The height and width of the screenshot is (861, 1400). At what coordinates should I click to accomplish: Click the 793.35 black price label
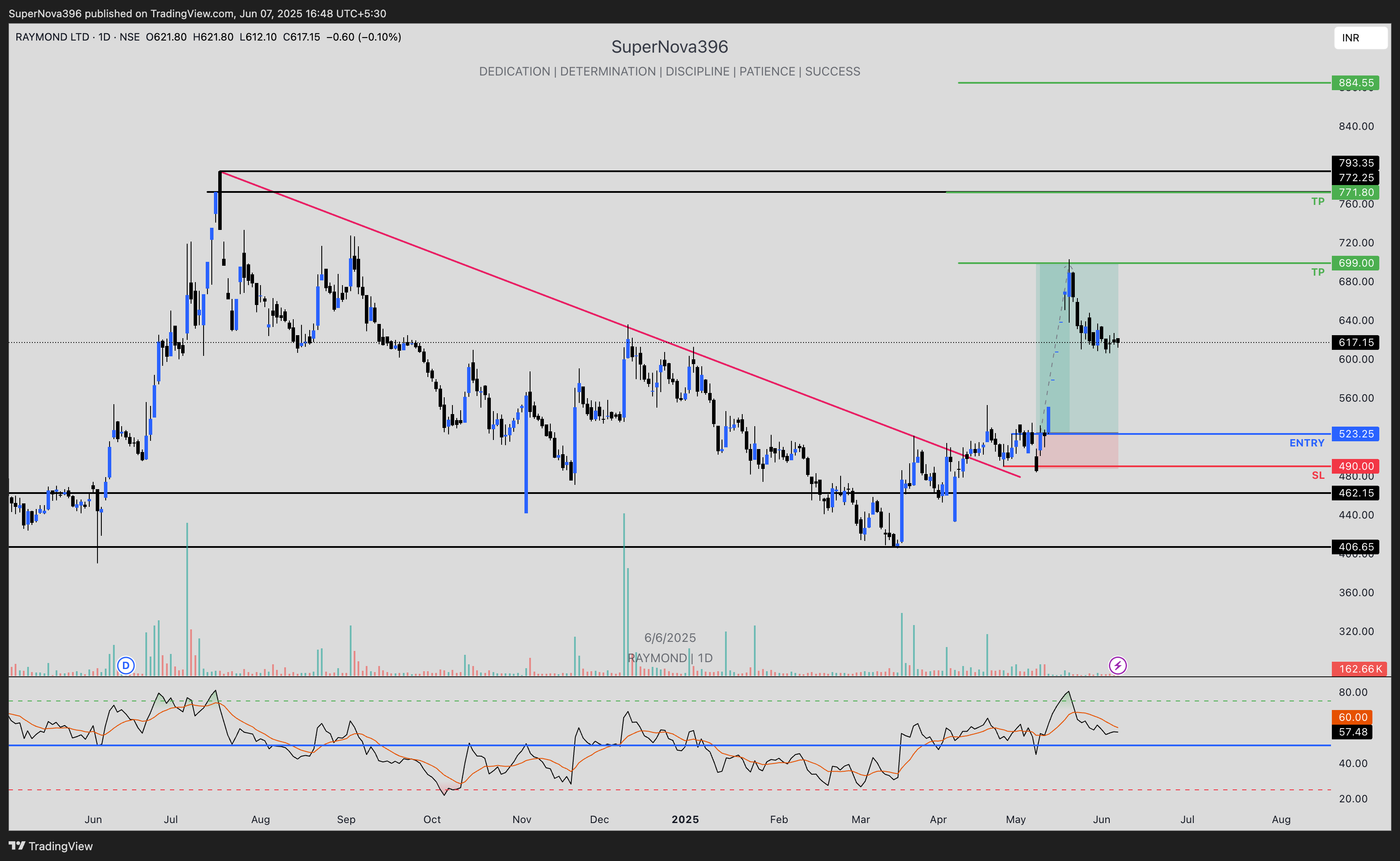click(x=1356, y=163)
